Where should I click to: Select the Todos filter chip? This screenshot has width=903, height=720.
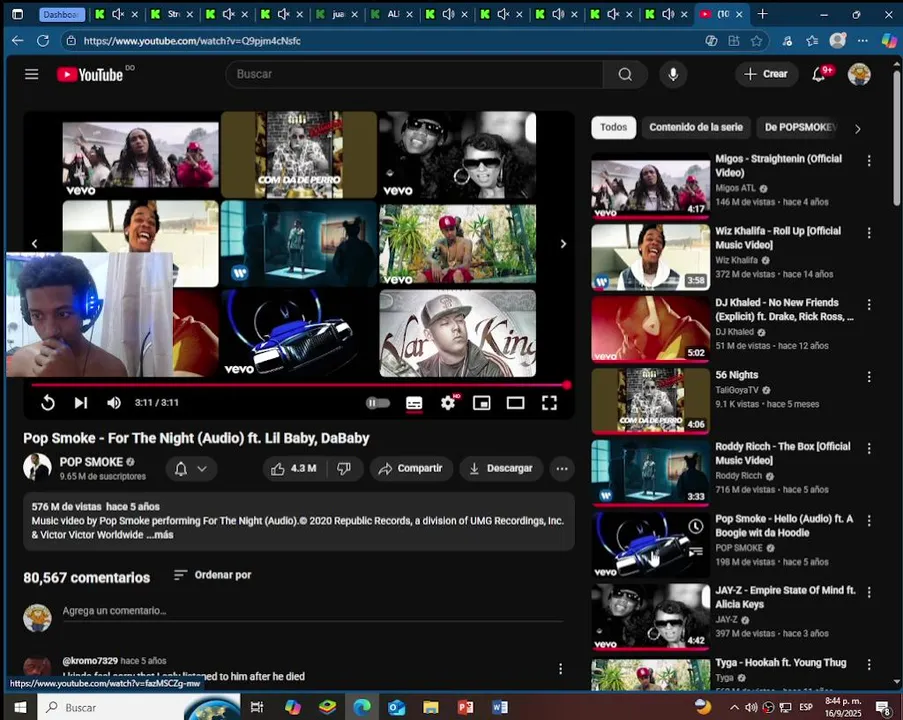click(x=613, y=127)
